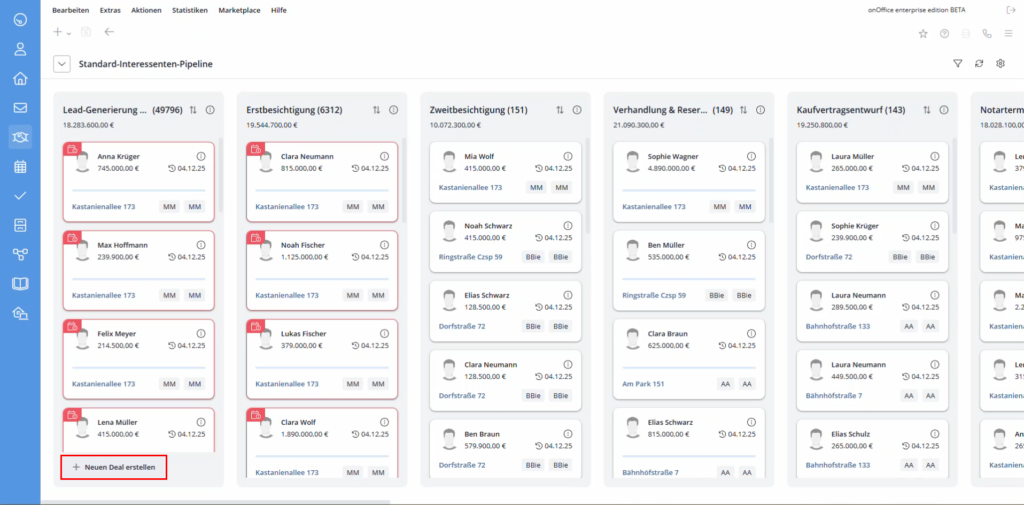Expand the Standard-Interessenten-Pipeline selector dropdown

[x=62, y=64]
